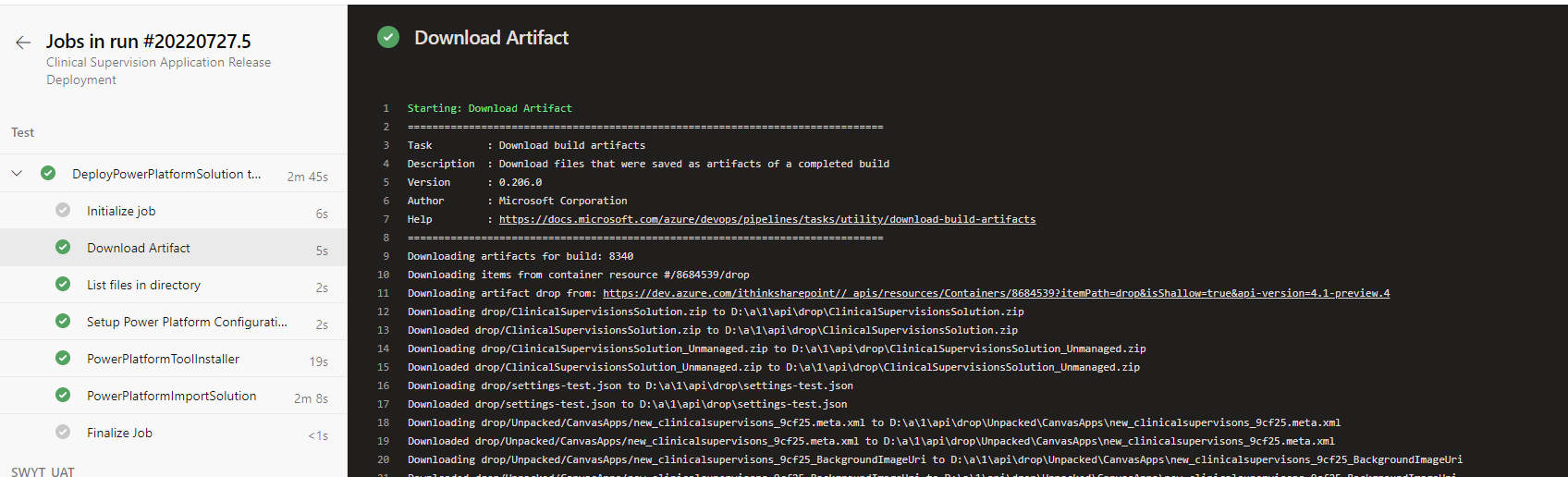Click green check icon beside Download Artifact step
This screenshot has width=1568, height=477.
coord(63,248)
